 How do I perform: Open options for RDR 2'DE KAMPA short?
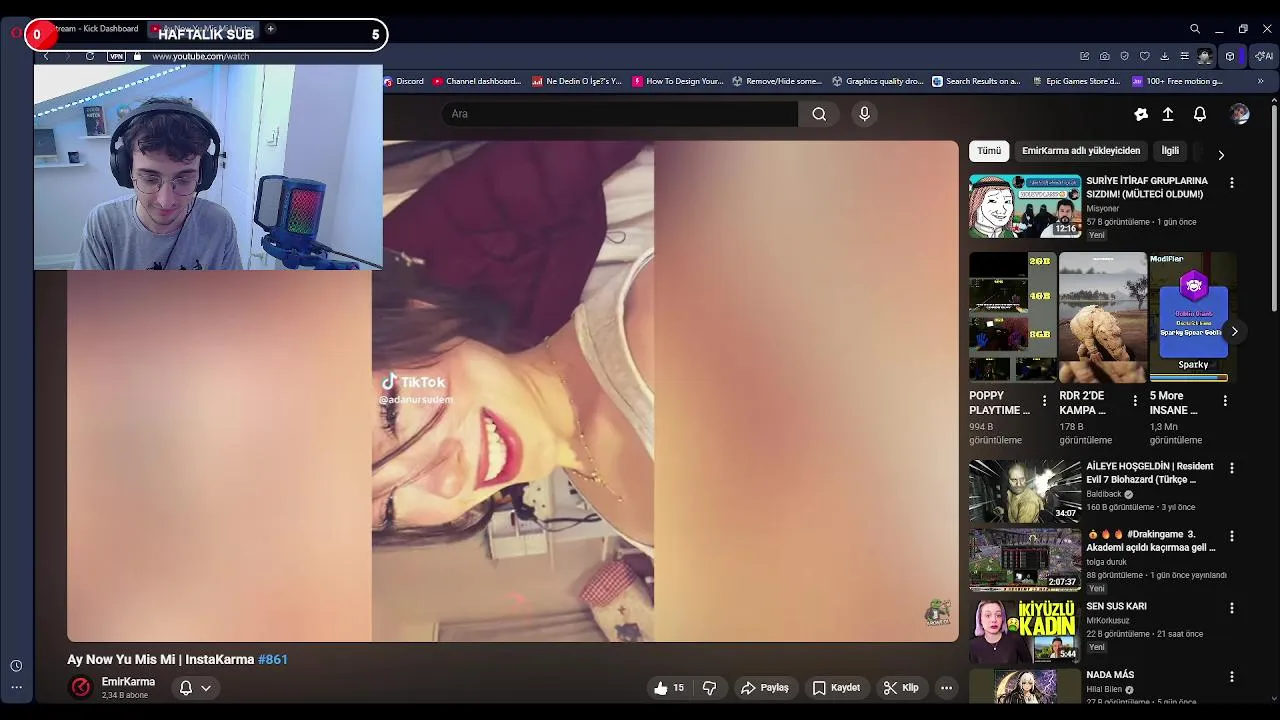coord(1135,401)
